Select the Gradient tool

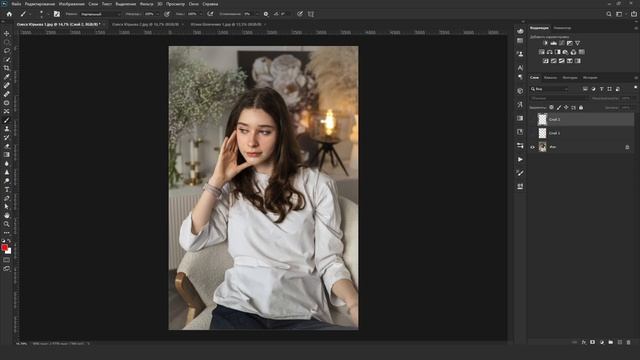click(x=7, y=155)
